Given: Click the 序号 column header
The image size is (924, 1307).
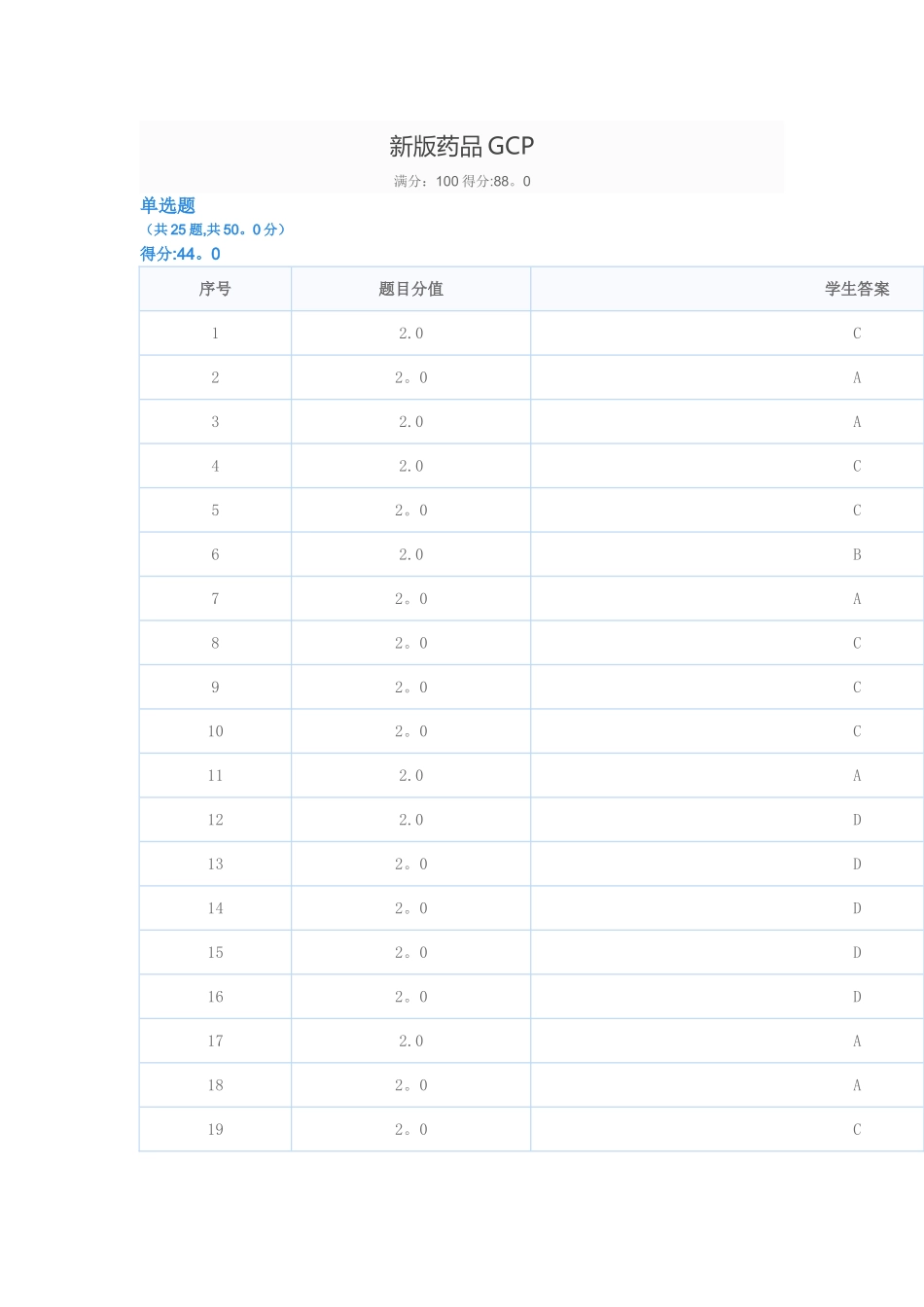Looking at the screenshot, I should (215, 289).
